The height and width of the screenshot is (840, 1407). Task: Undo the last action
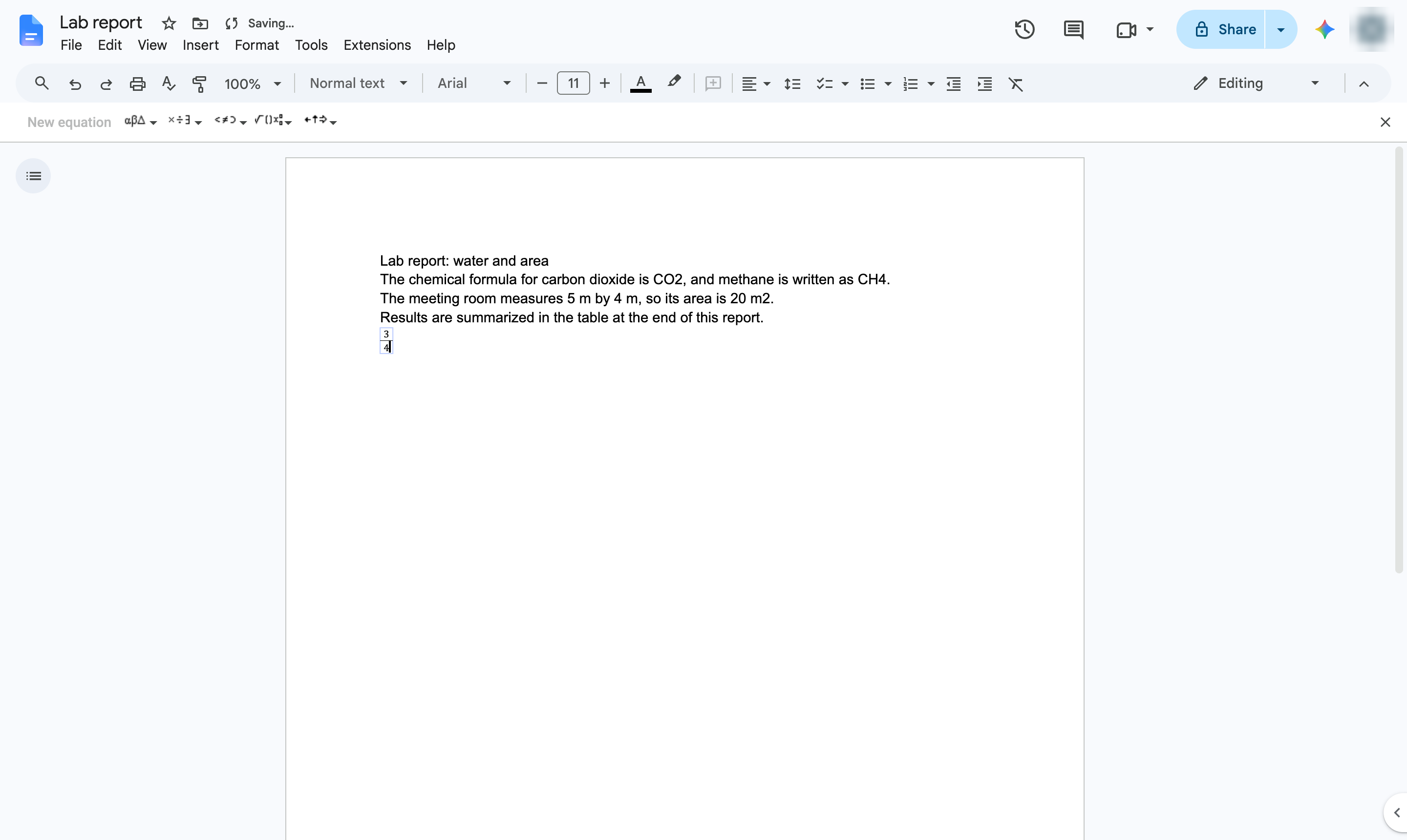click(75, 84)
